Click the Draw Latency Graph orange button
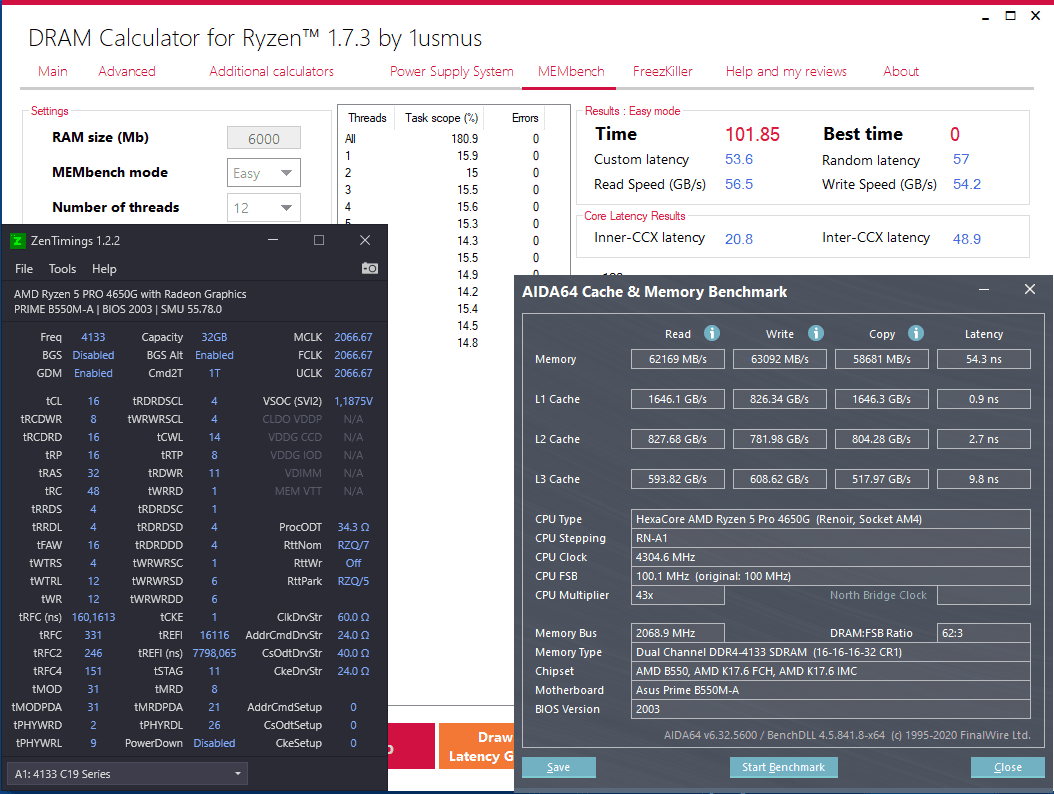The image size is (1054, 794). pos(477,746)
